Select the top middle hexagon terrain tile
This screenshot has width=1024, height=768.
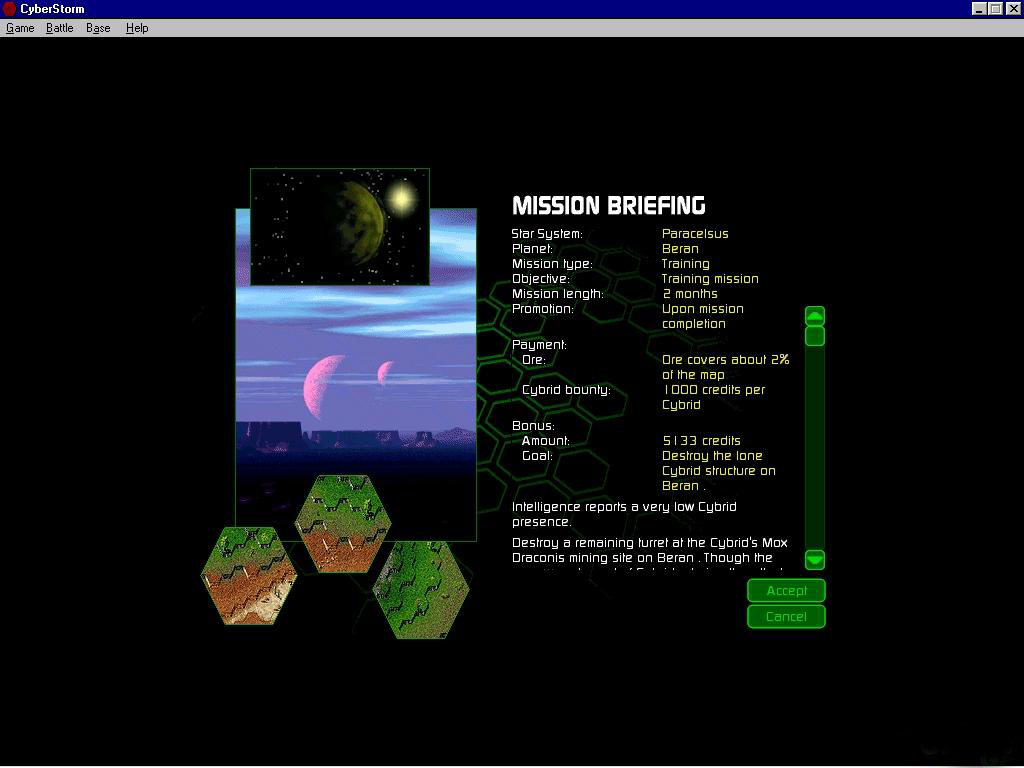[x=343, y=522]
